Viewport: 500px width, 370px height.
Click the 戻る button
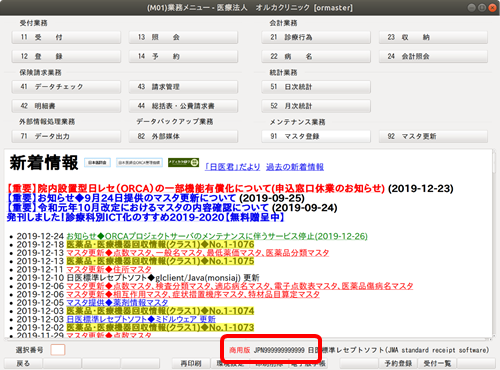(x=23, y=364)
